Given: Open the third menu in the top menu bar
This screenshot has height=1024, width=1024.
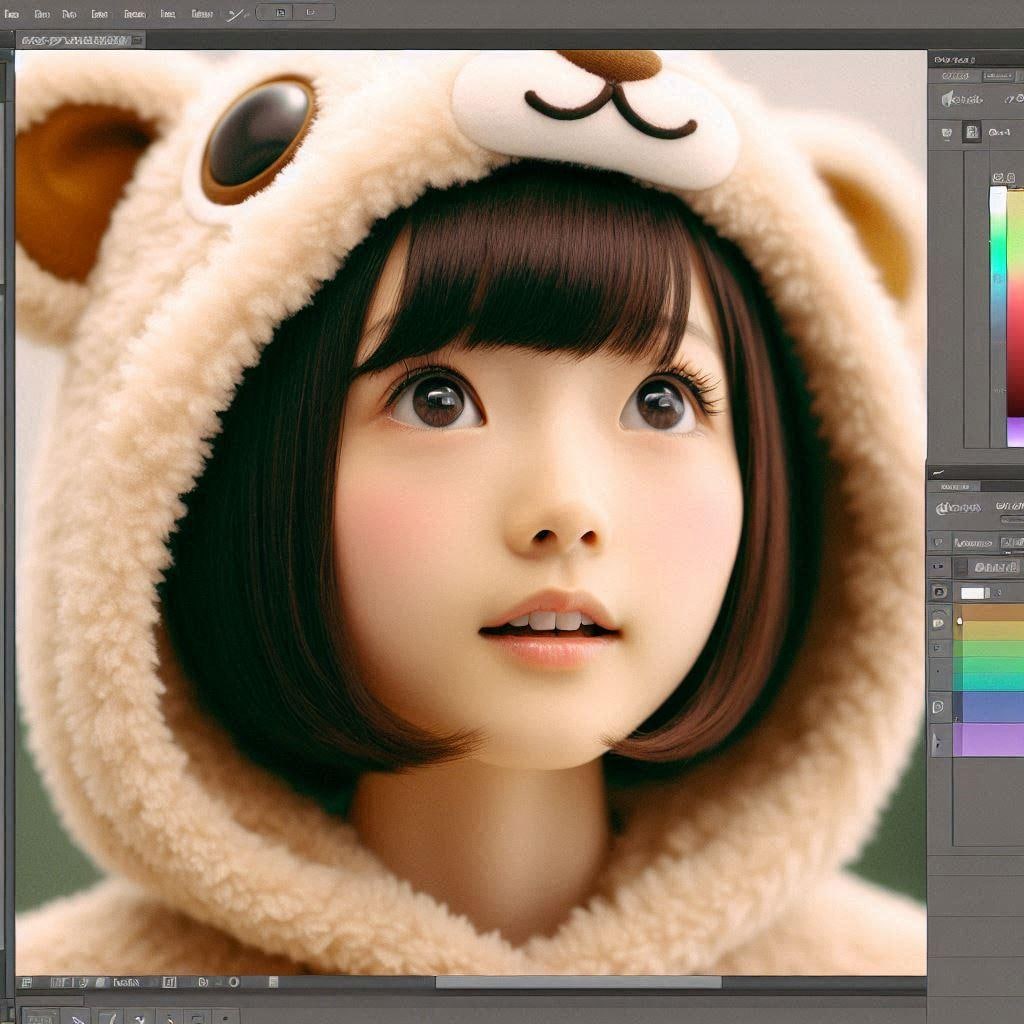Looking at the screenshot, I should click(69, 14).
